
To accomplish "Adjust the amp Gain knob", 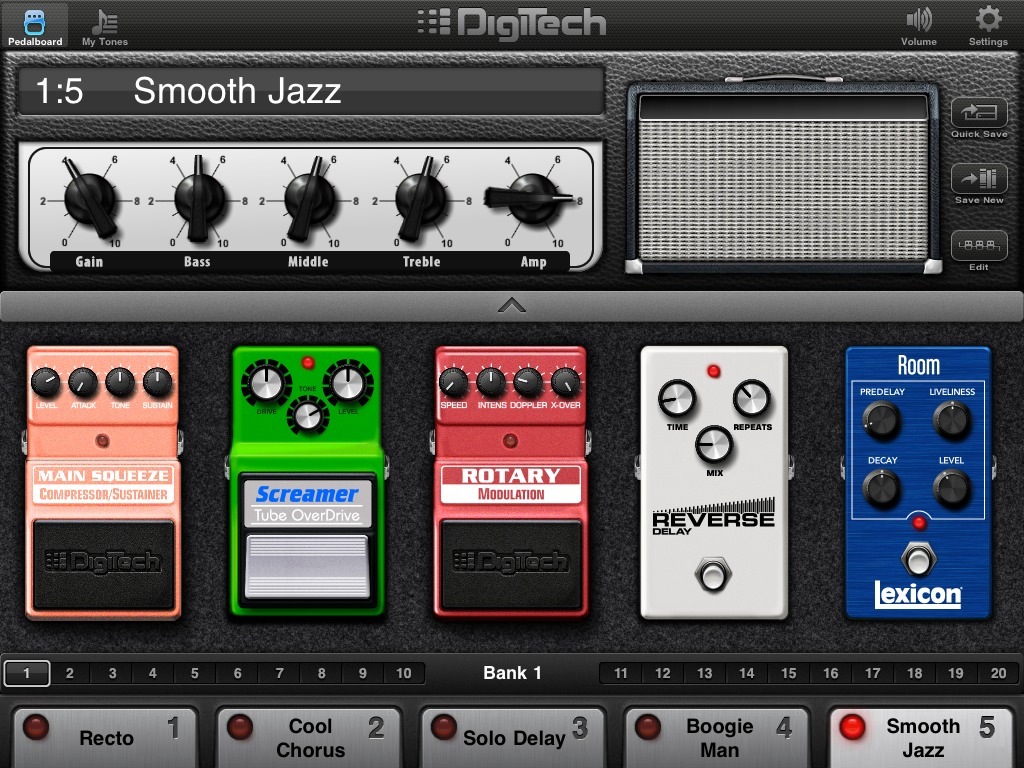I will click(91, 199).
